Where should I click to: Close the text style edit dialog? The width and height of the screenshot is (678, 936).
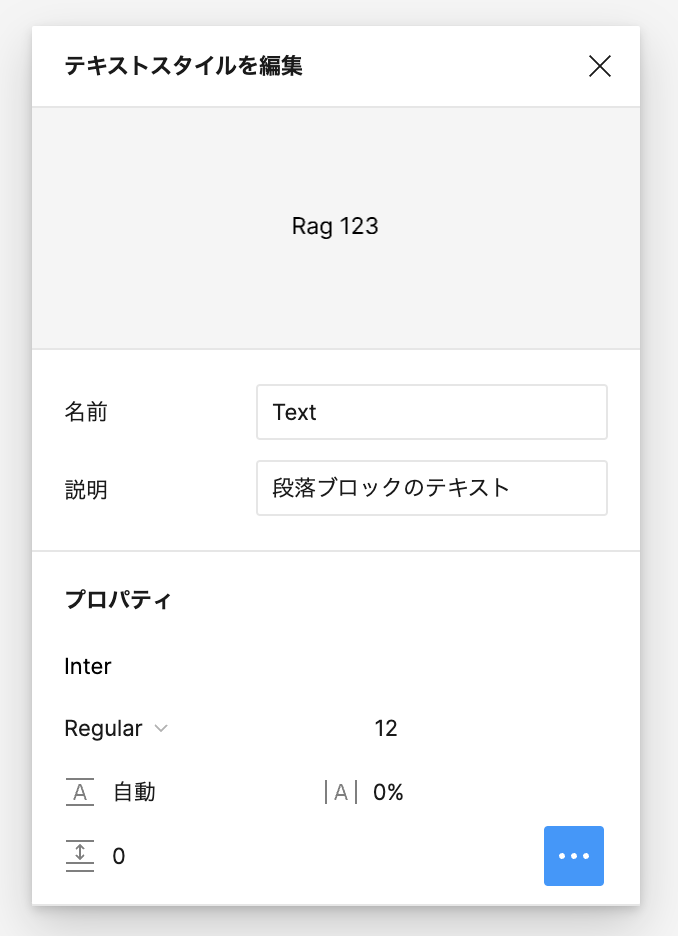click(x=599, y=67)
